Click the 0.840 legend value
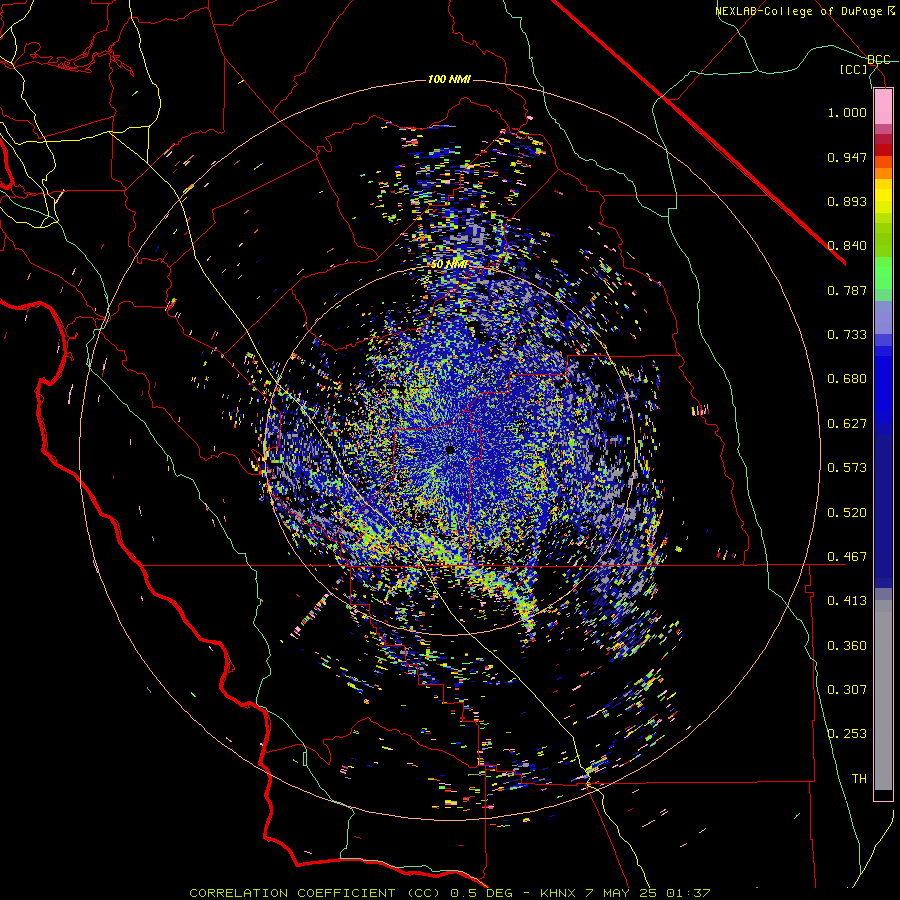This screenshot has width=900, height=900. coord(847,246)
